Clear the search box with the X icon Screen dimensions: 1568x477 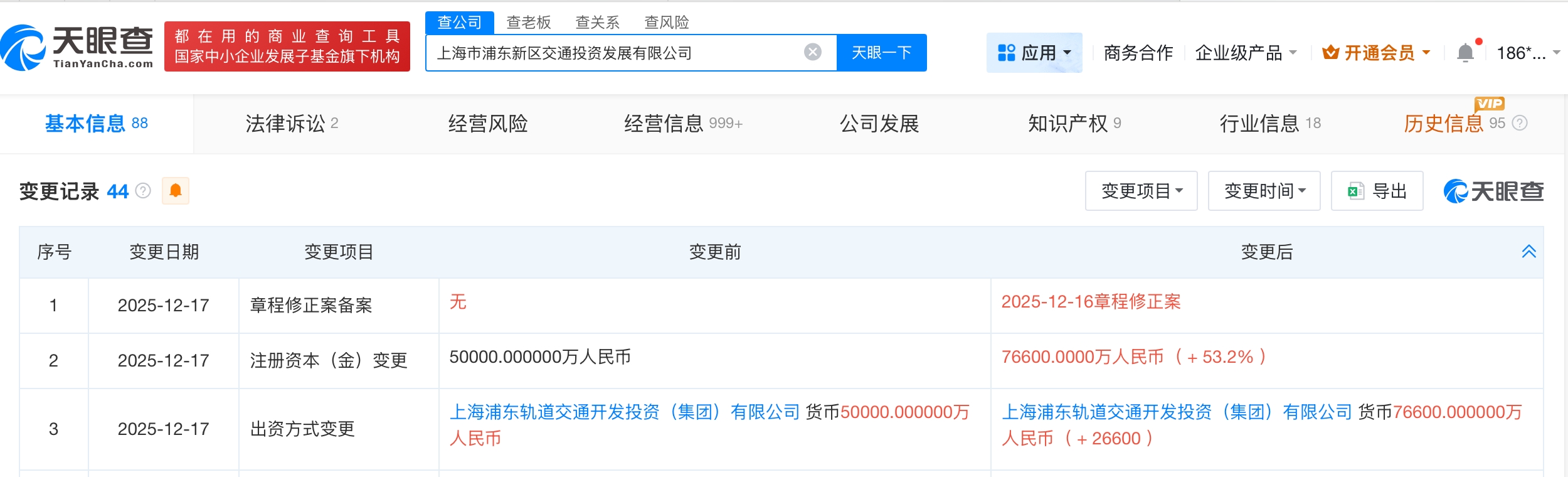pyautogui.click(x=812, y=52)
